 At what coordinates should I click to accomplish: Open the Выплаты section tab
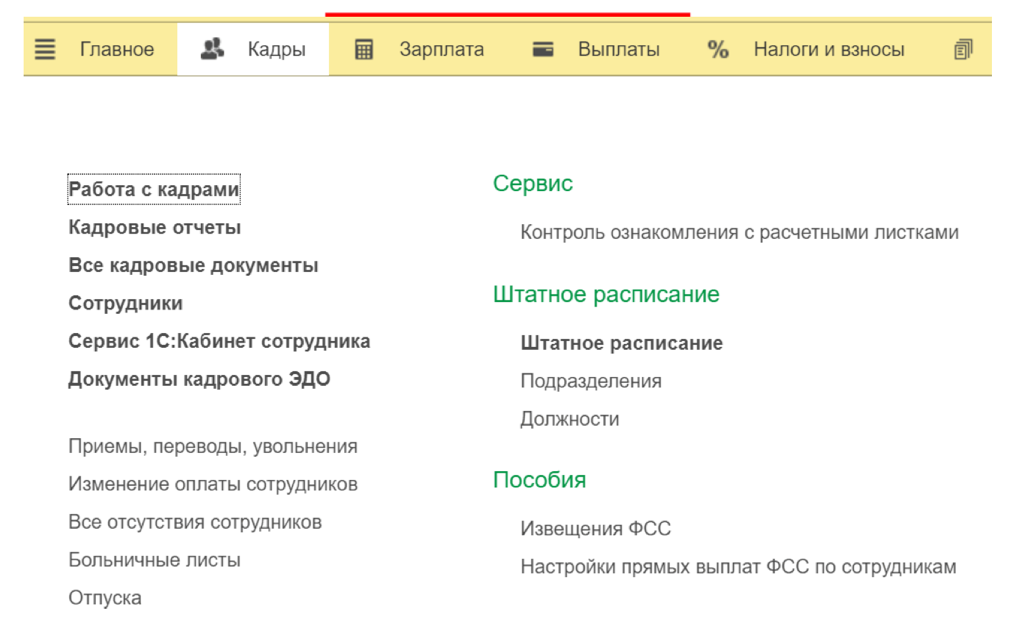[x=618, y=49]
